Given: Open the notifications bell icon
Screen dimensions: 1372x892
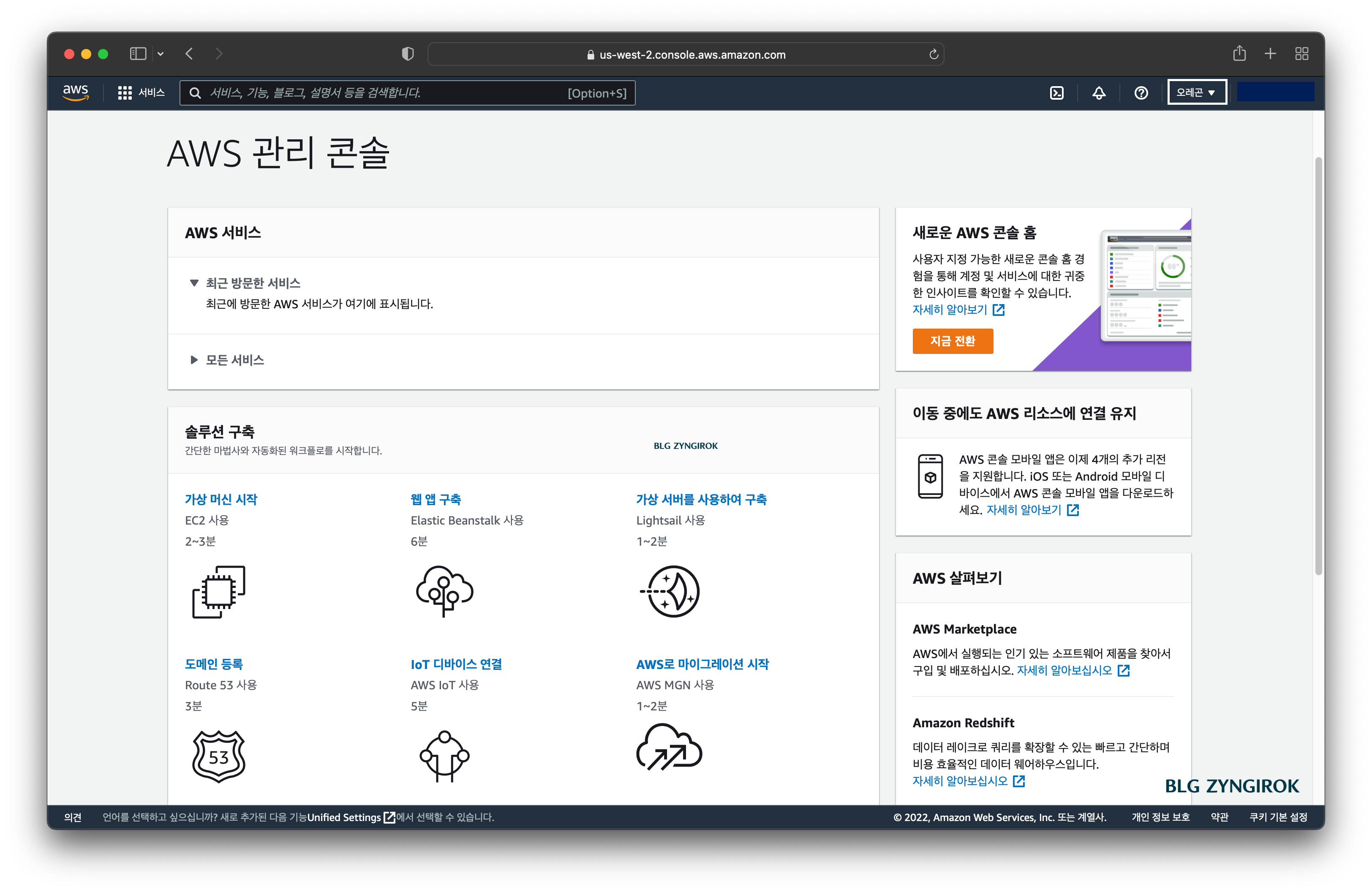Looking at the screenshot, I should pyautogui.click(x=1098, y=92).
